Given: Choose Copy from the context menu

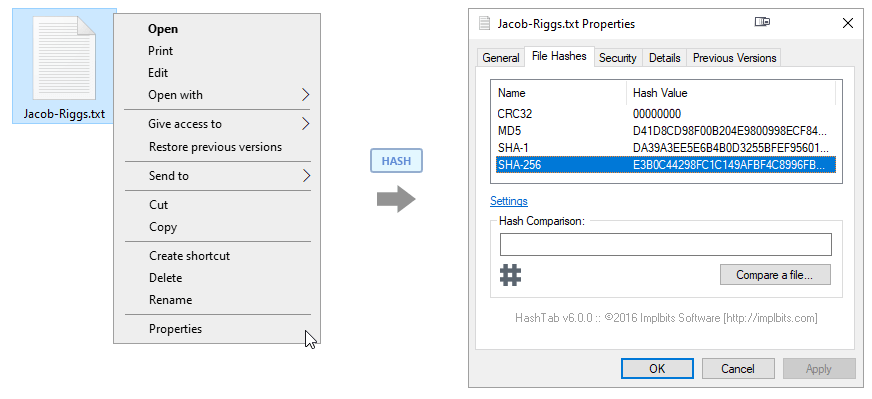Looking at the screenshot, I should [163, 227].
